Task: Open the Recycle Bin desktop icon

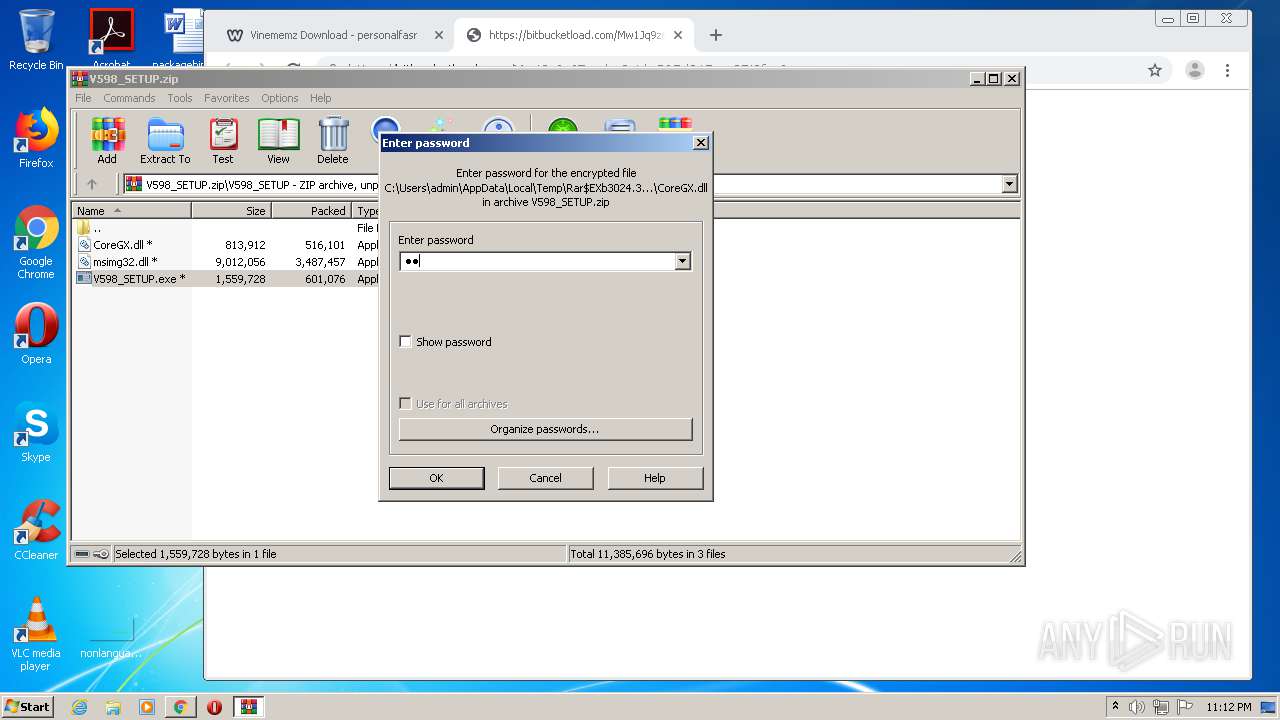Action: [36, 40]
